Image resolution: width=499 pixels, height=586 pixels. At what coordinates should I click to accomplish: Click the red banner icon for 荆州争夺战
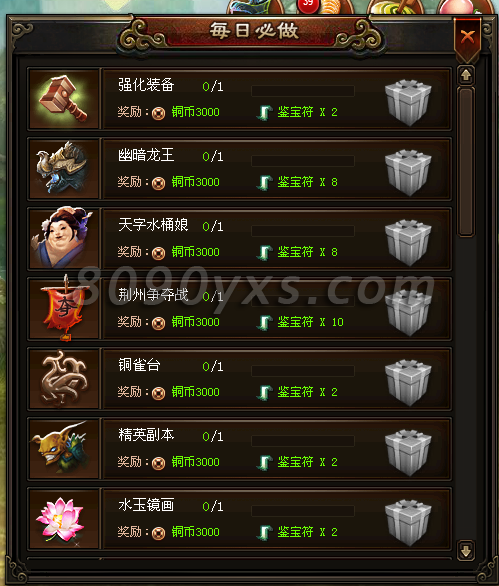click(64, 308)
